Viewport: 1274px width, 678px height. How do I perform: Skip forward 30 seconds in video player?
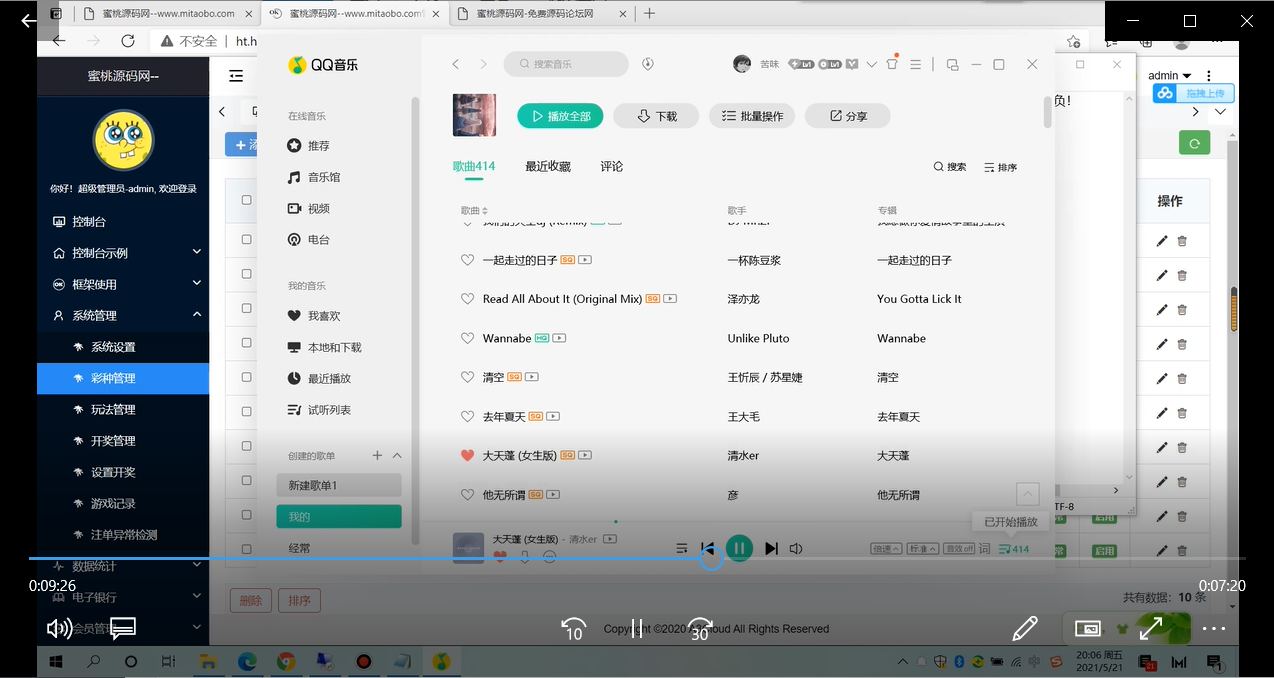[x=700, y=628]
